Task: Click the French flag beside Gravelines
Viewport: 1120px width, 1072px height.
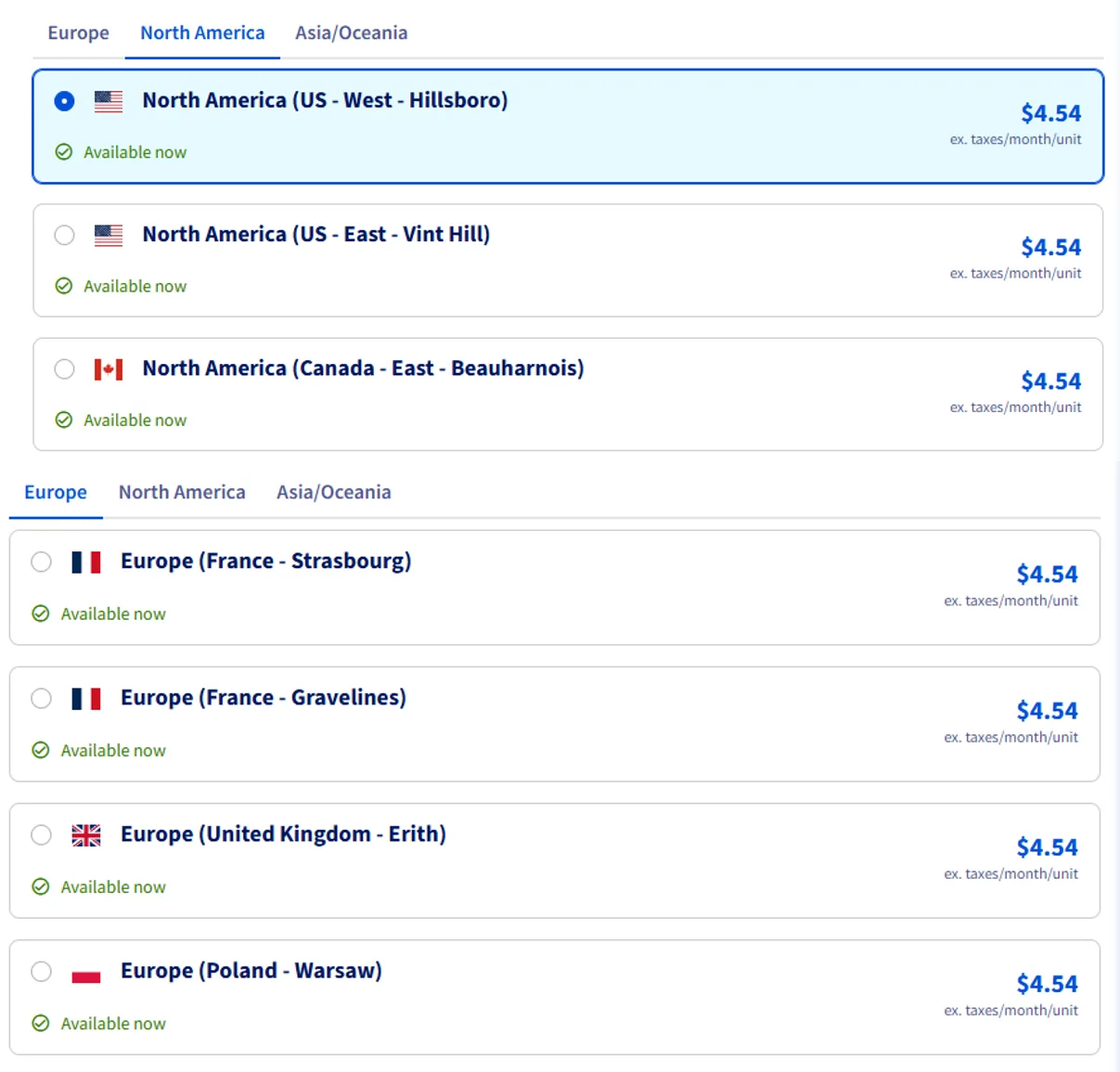Action: [86, 698]
